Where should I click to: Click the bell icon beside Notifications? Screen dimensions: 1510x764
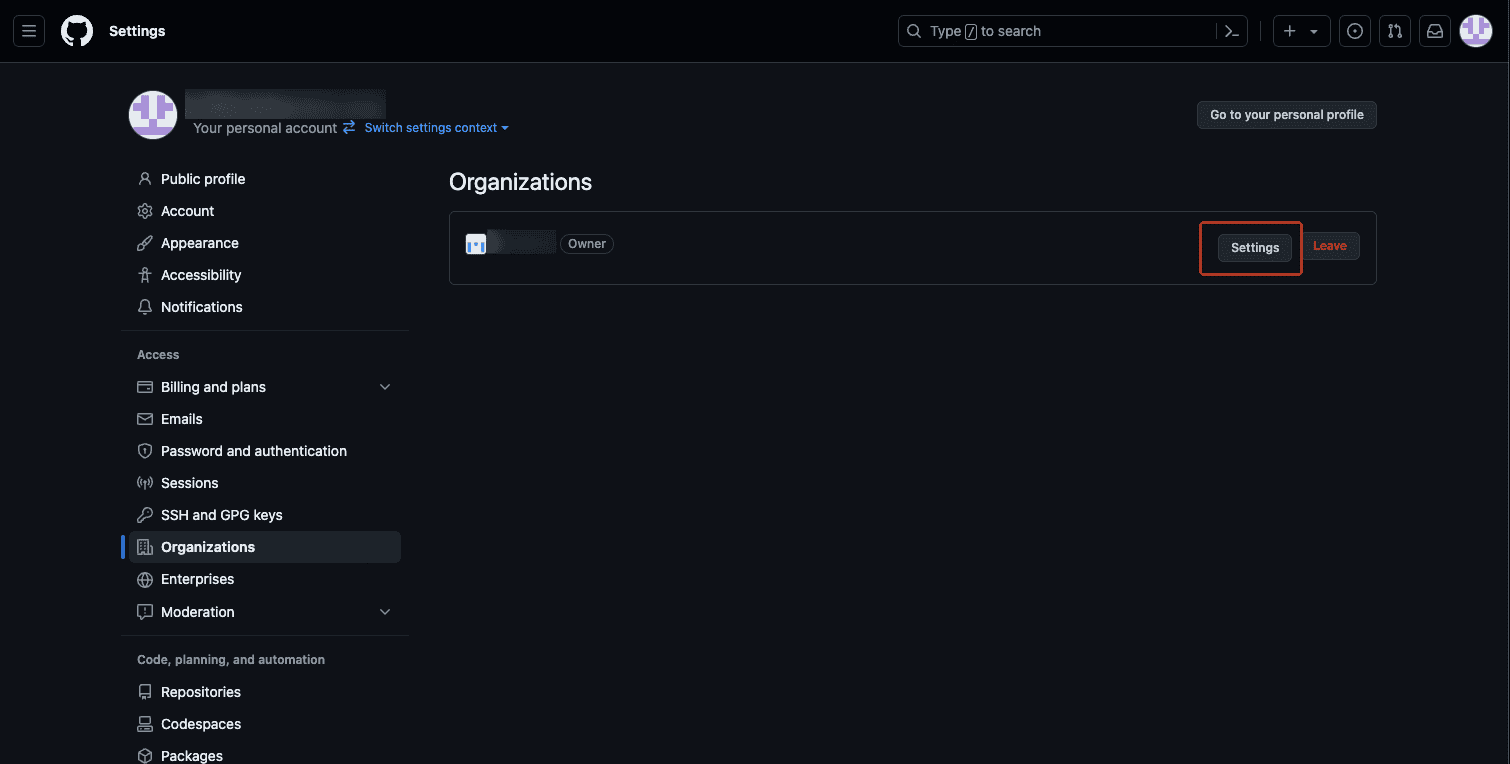click(145, 307)
